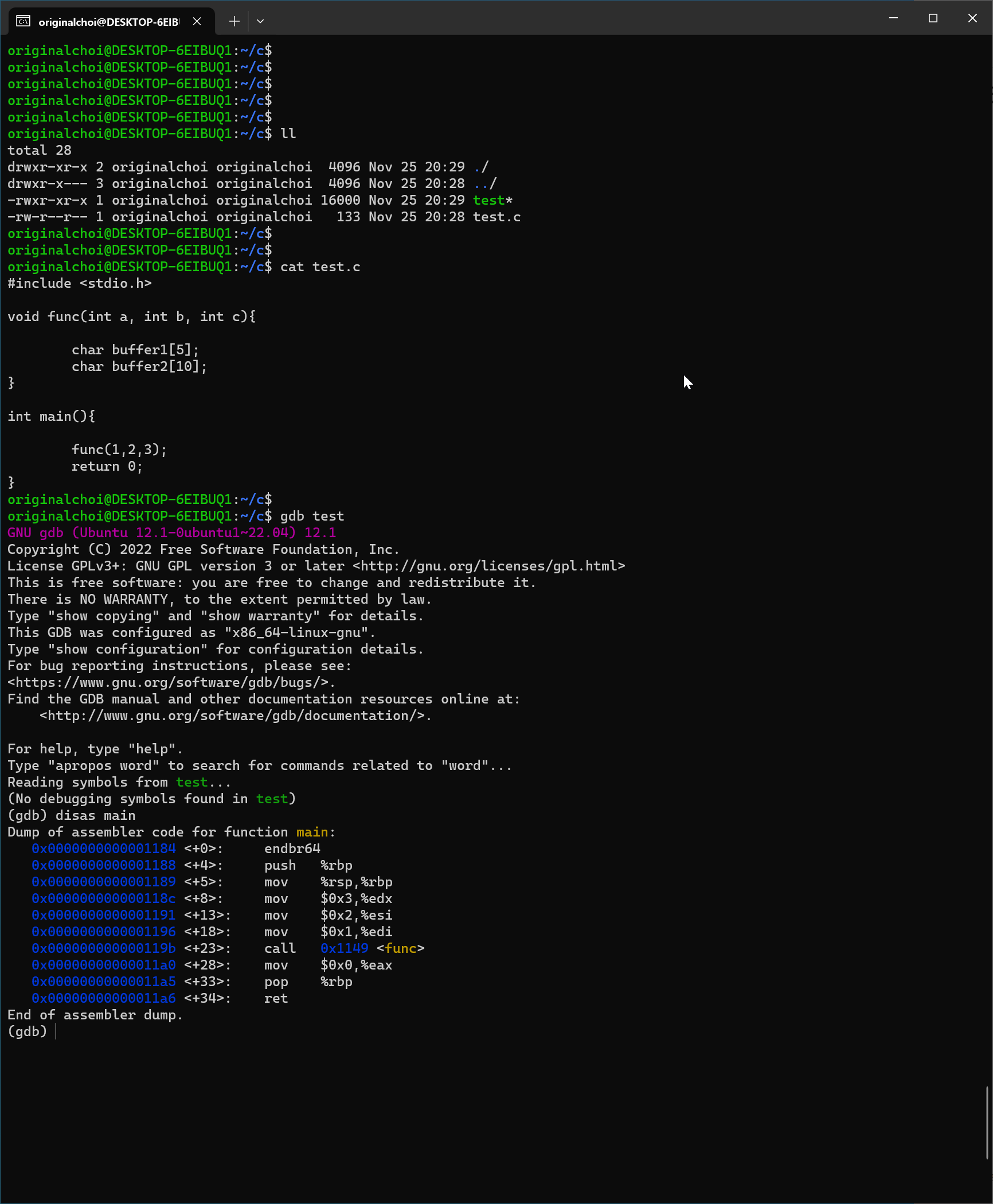Click the '../' parent directory entry

[x=485, y=183]
